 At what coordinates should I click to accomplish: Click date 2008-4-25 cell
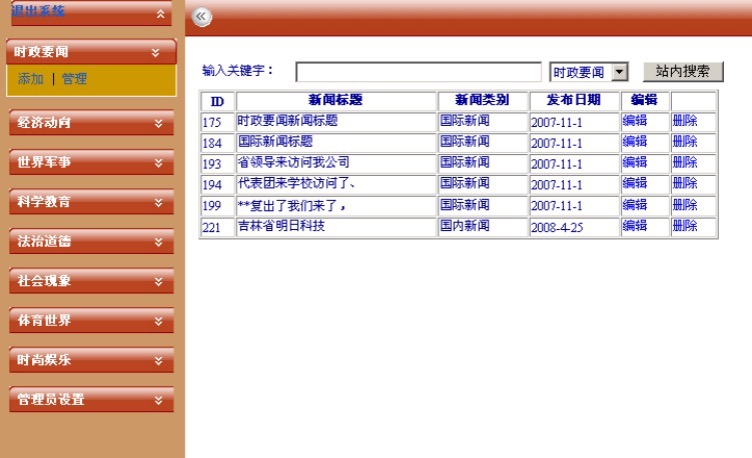click(x=557, y=227)
